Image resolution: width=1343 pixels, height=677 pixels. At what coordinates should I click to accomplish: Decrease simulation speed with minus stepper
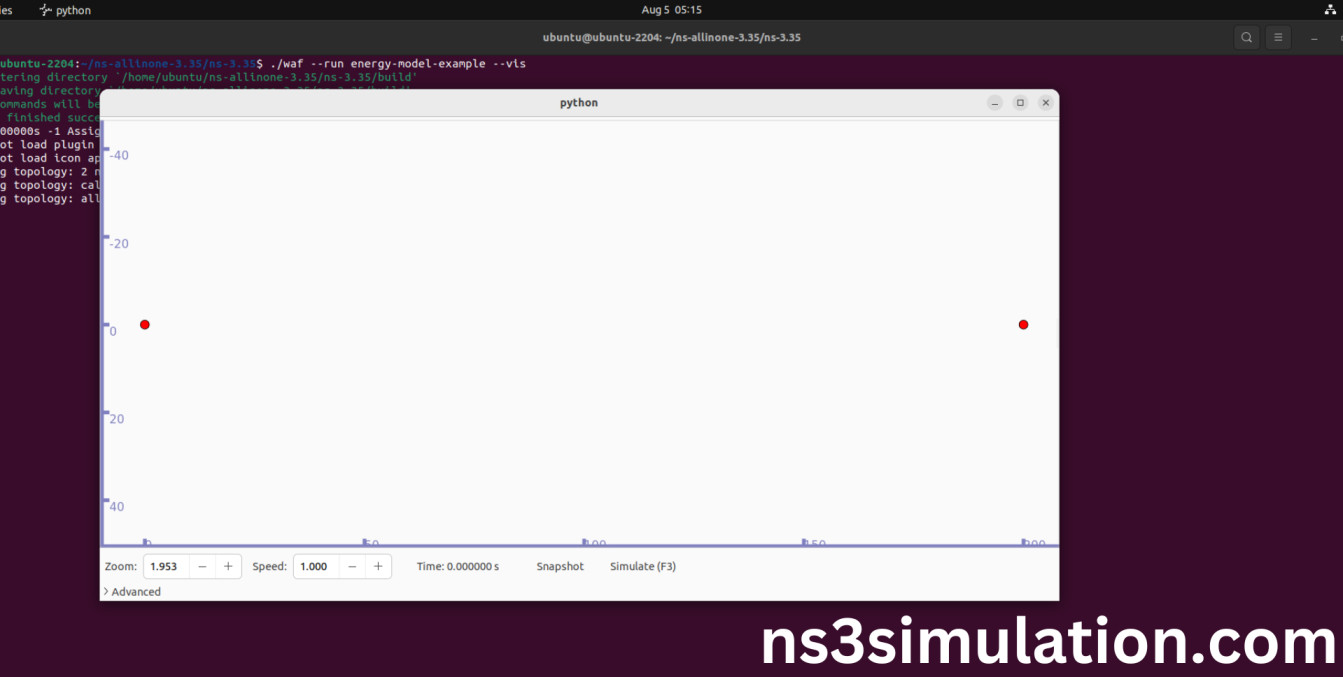(x=352, y=566)
